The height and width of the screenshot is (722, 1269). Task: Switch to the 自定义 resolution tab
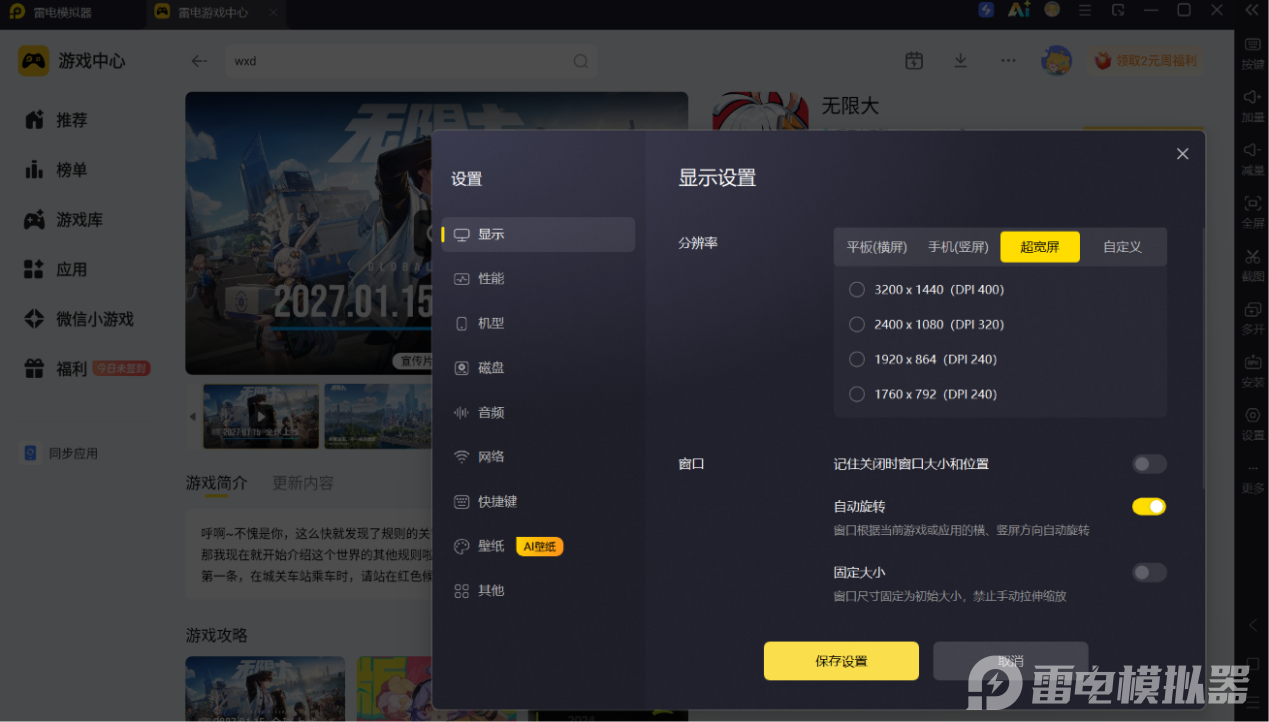[x=1122, y=247]
